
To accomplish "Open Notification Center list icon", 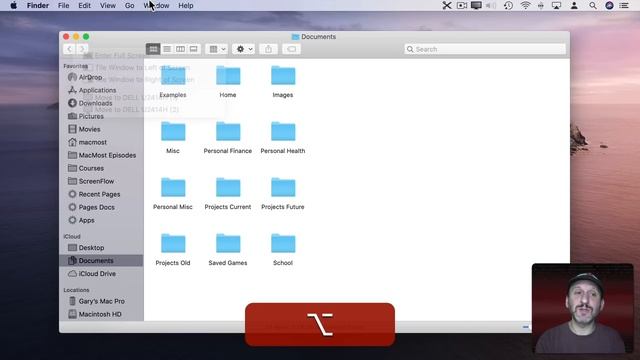I will (624, 6).
